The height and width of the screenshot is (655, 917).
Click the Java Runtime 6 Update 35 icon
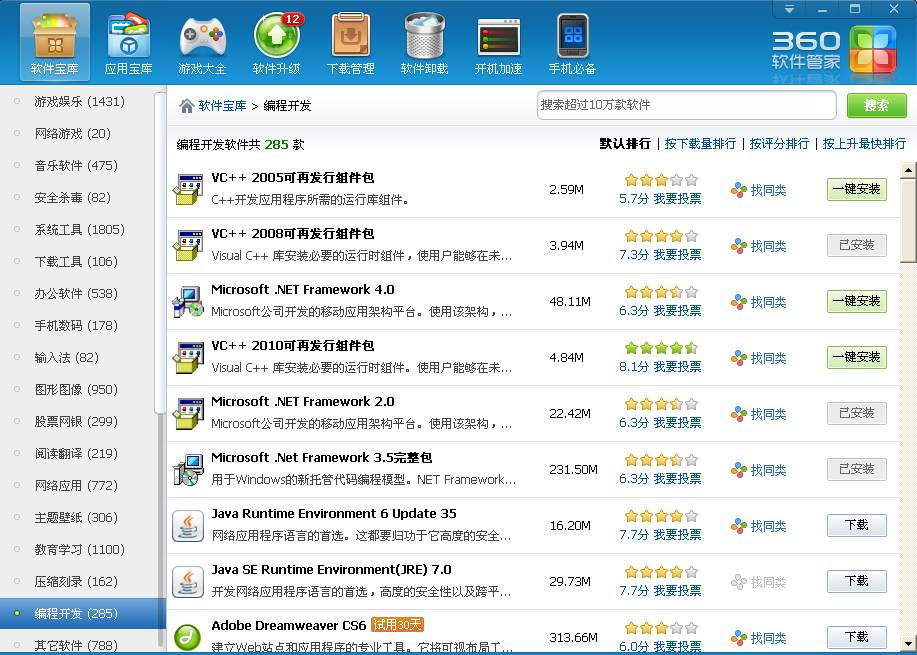(x=188, y=525)
